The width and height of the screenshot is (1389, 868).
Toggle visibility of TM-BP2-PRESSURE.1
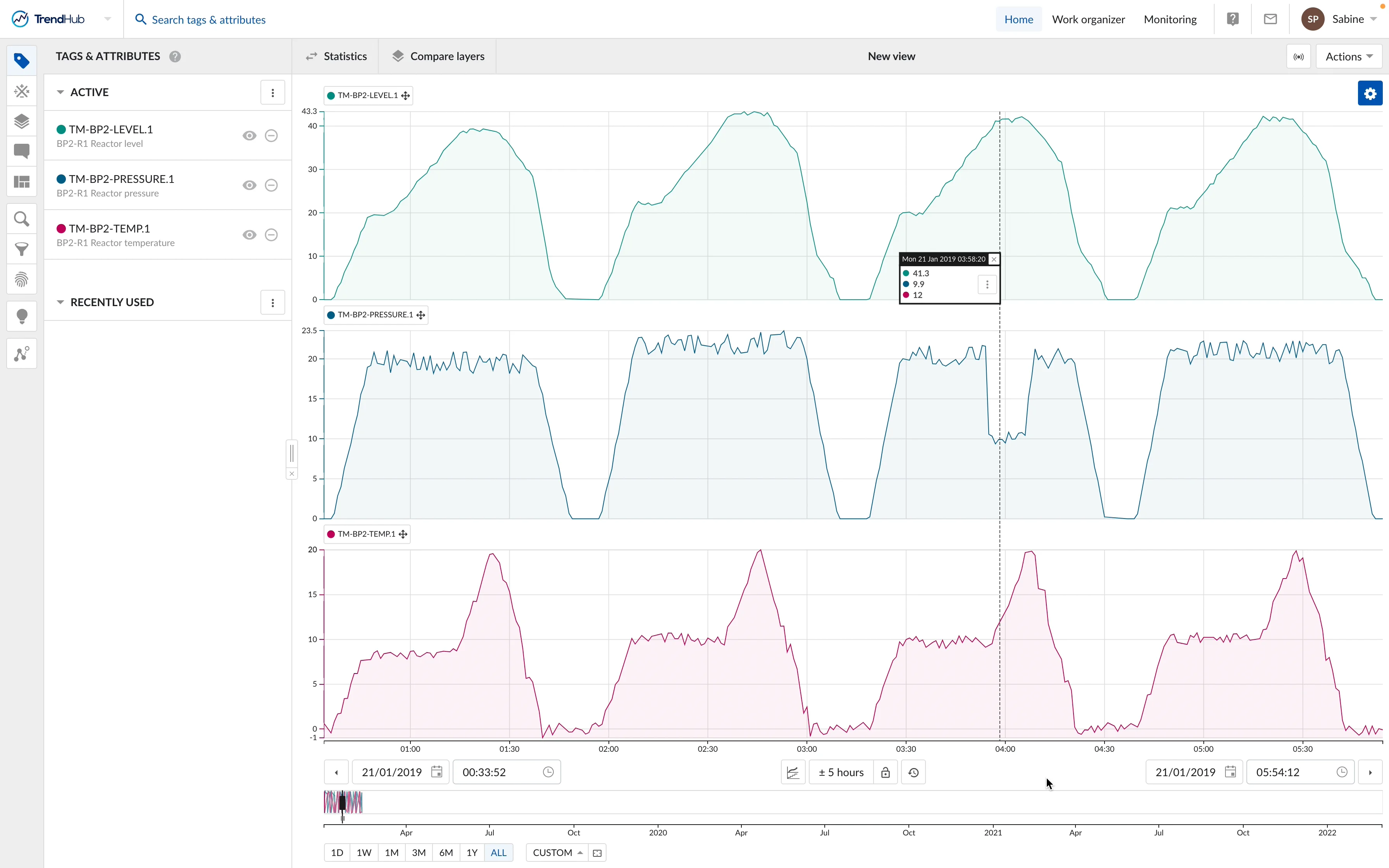[x=249, y=185]
